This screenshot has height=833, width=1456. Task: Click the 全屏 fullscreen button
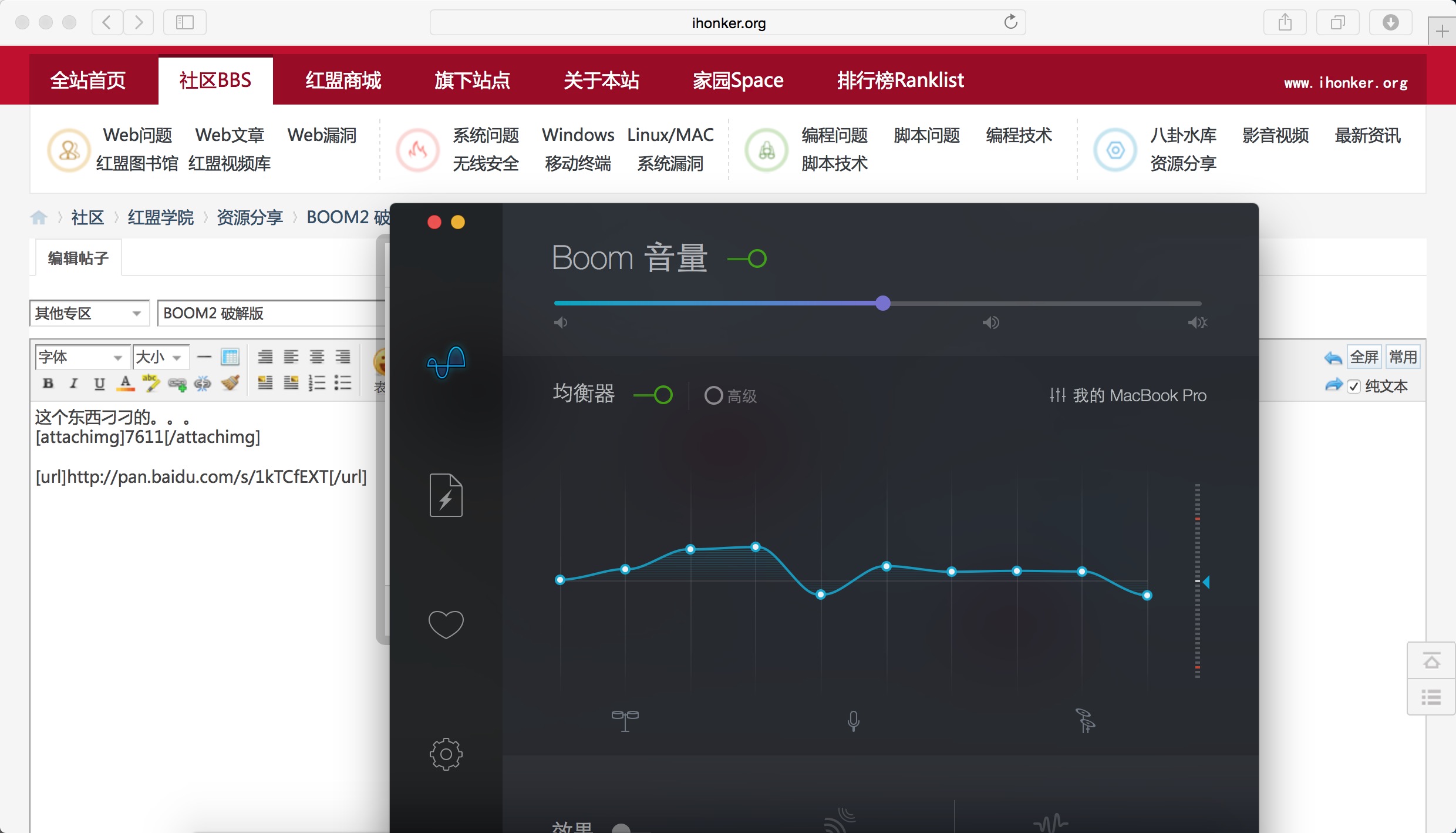coord(1364,357)
